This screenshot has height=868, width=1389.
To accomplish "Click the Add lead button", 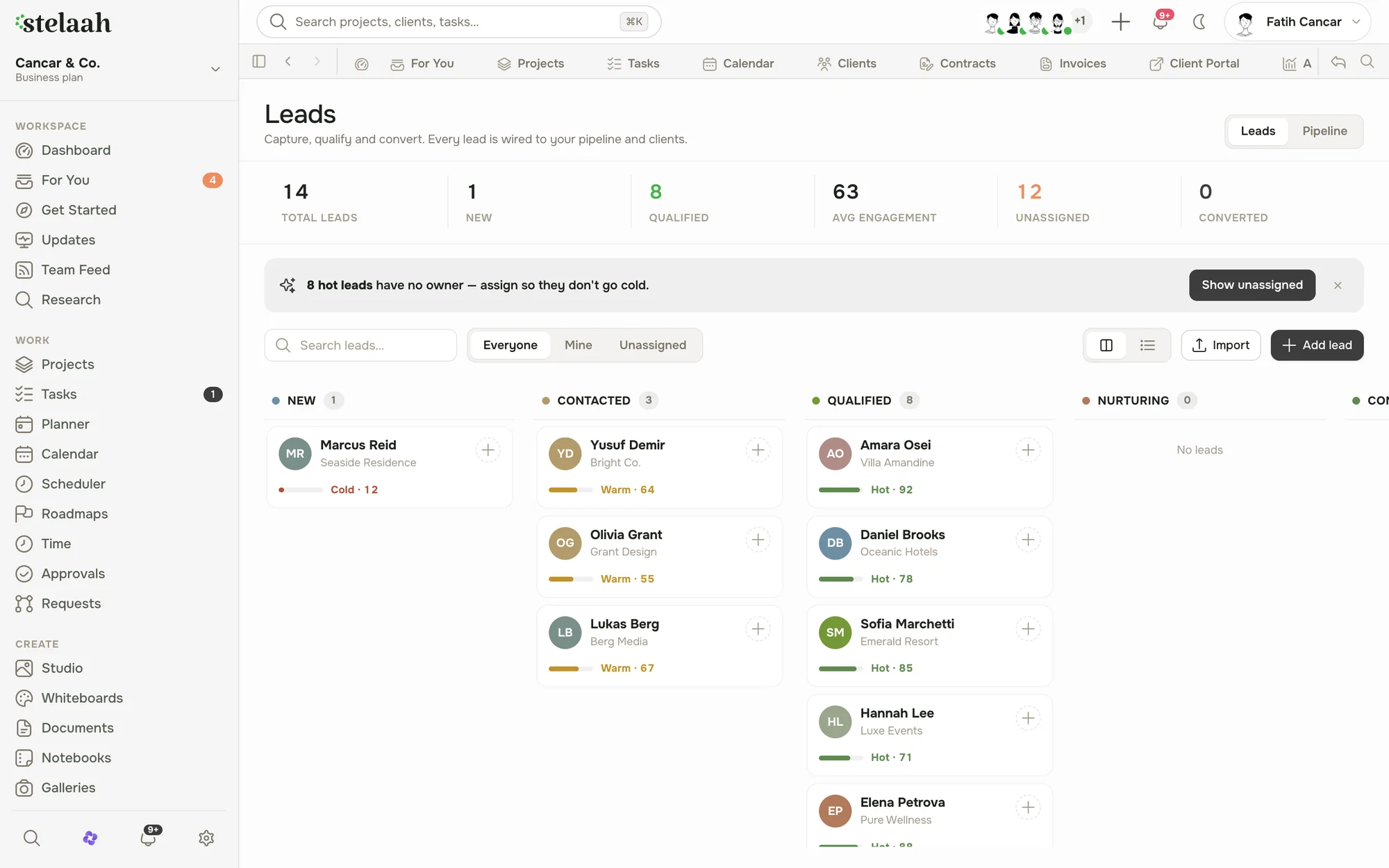I will click(x=1317, y=345).
